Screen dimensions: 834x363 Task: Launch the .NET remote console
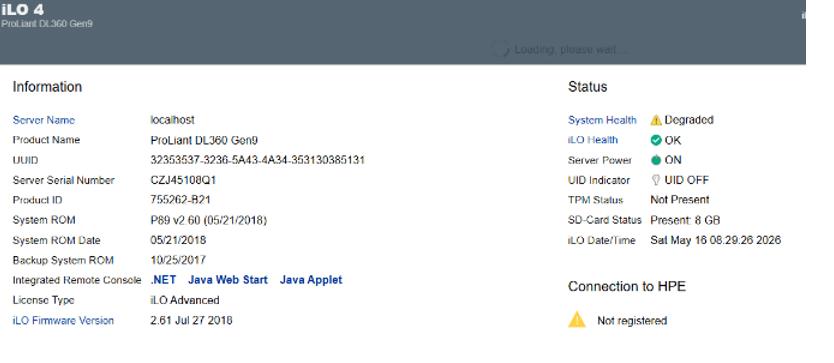[163, 280]
